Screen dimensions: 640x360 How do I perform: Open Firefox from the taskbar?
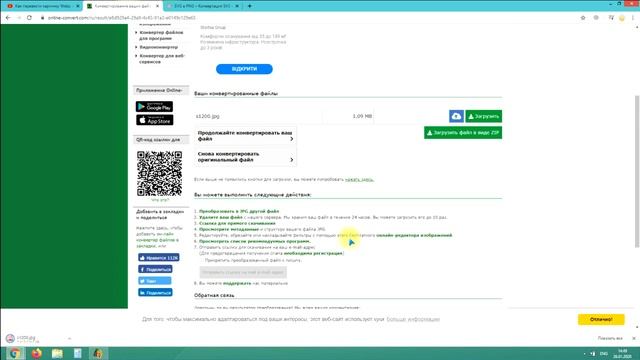pos(36,353)
